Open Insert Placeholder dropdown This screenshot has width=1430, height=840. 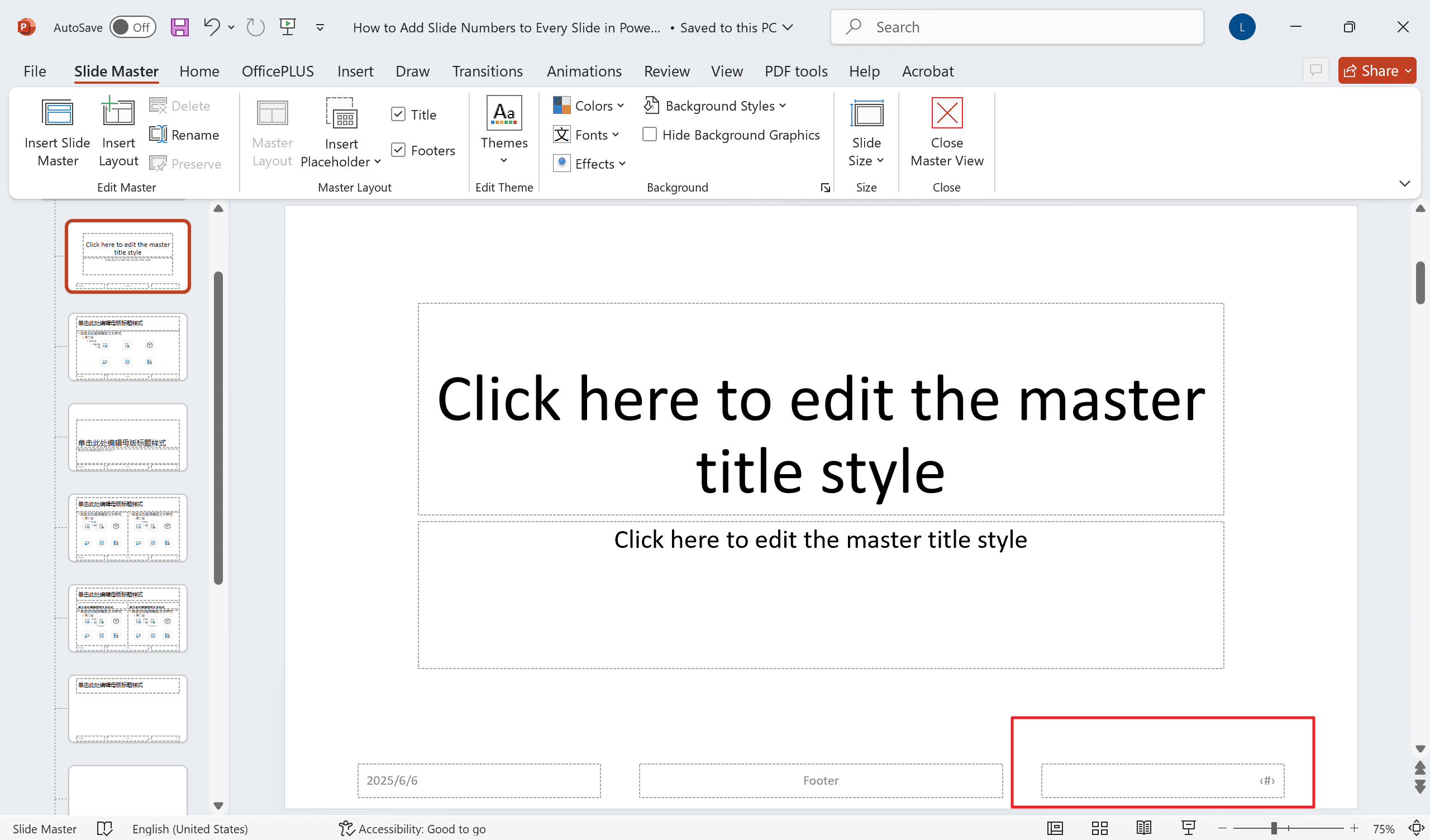(x=341, y=132)
